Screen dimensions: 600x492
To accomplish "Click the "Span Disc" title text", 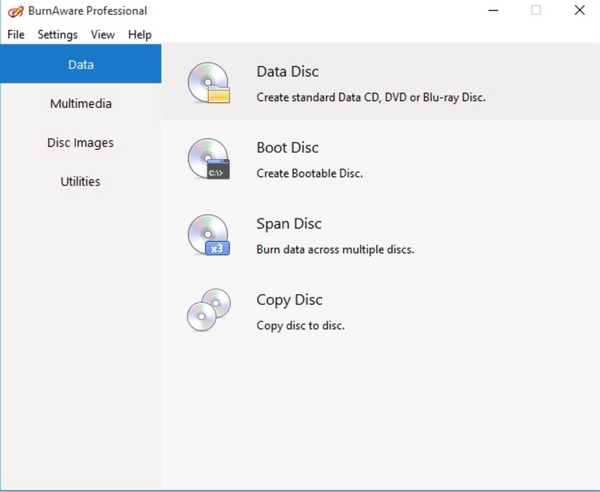I will [289, 224].
